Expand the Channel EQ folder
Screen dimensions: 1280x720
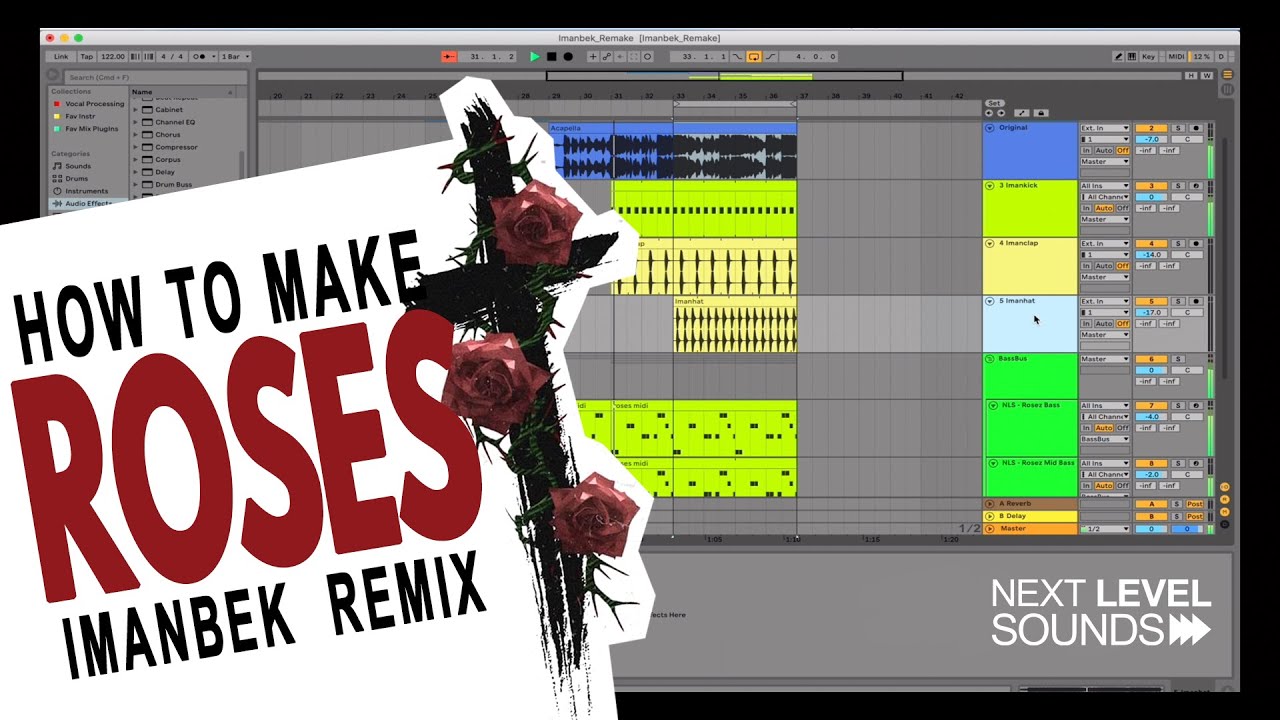pos(136,122)
